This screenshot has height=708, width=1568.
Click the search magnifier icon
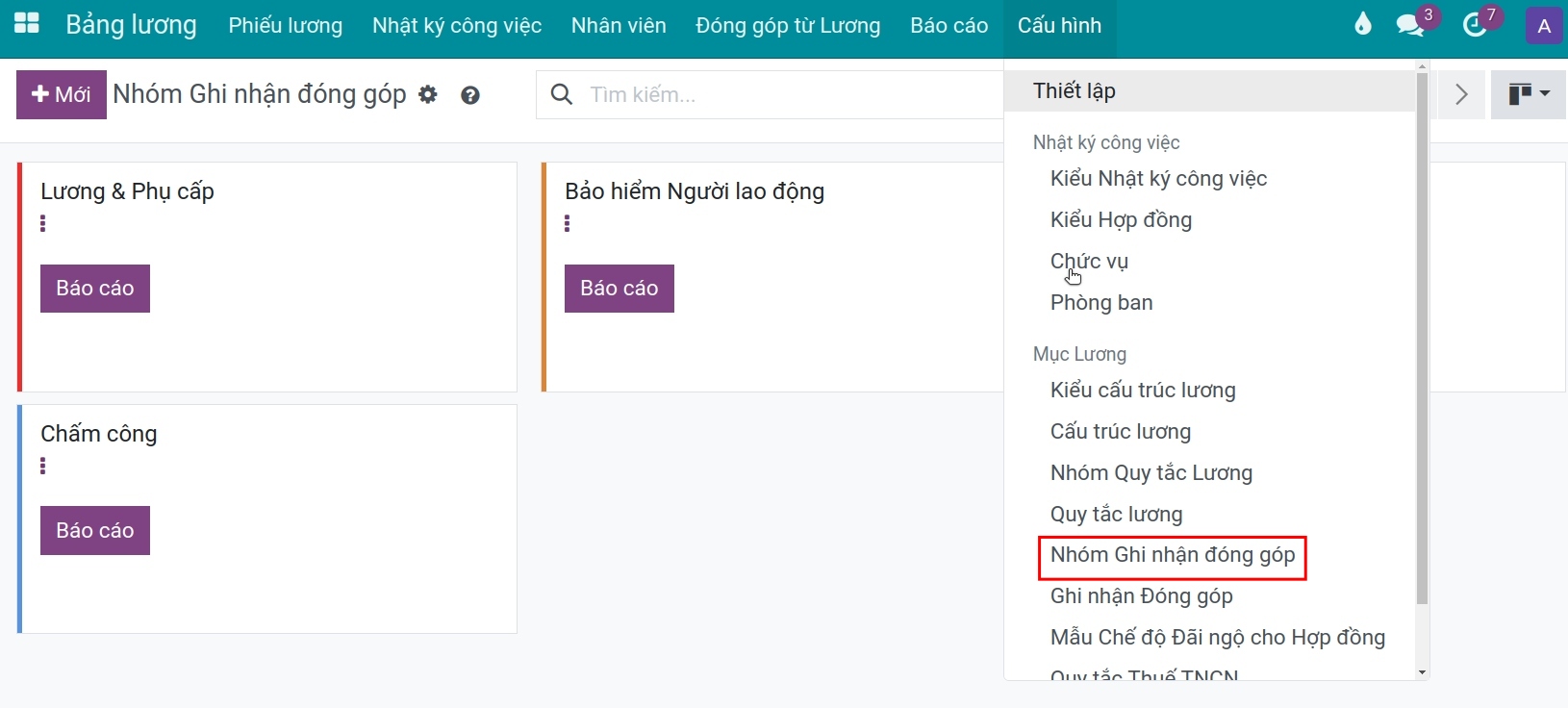coord(561,94)
